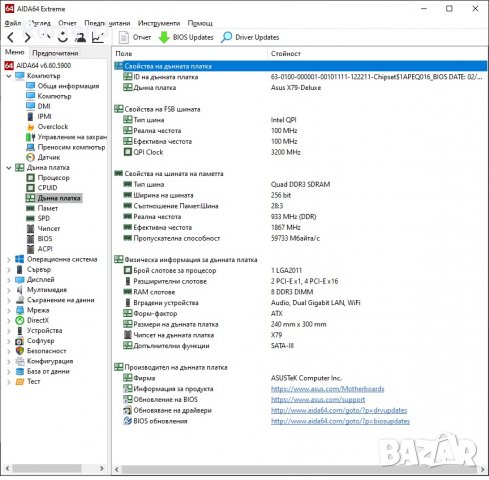Screen dimensions: 489x480
Task: Expand the Съхранение на данни node
Action: click(x=9, y=300)
